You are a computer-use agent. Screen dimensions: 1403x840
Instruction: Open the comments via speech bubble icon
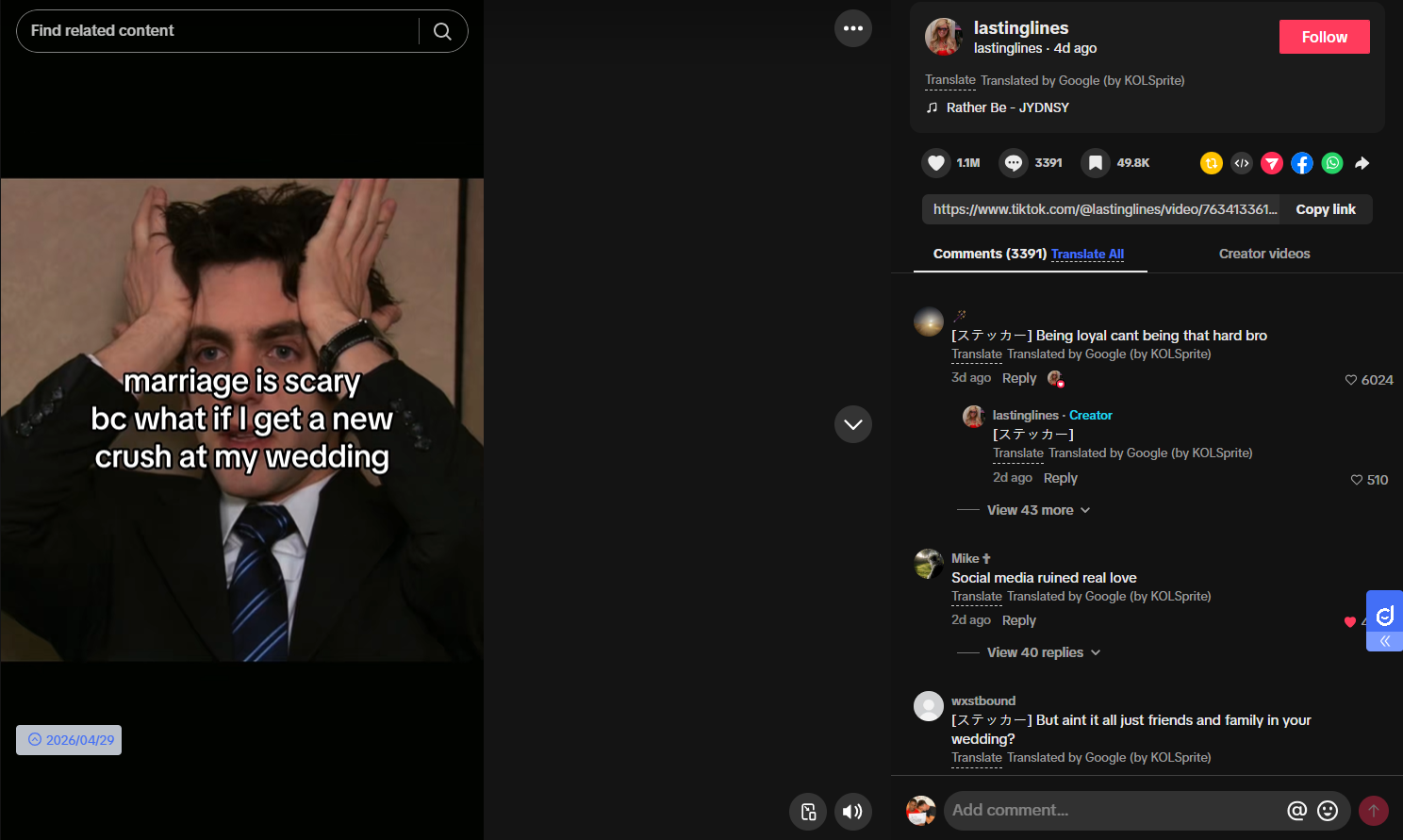click(1014, 163)
